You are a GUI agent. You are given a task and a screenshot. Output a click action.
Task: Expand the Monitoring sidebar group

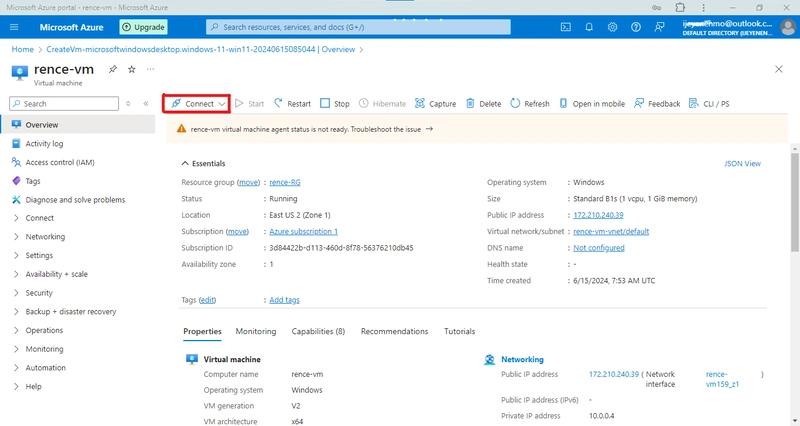click(44, 349)
